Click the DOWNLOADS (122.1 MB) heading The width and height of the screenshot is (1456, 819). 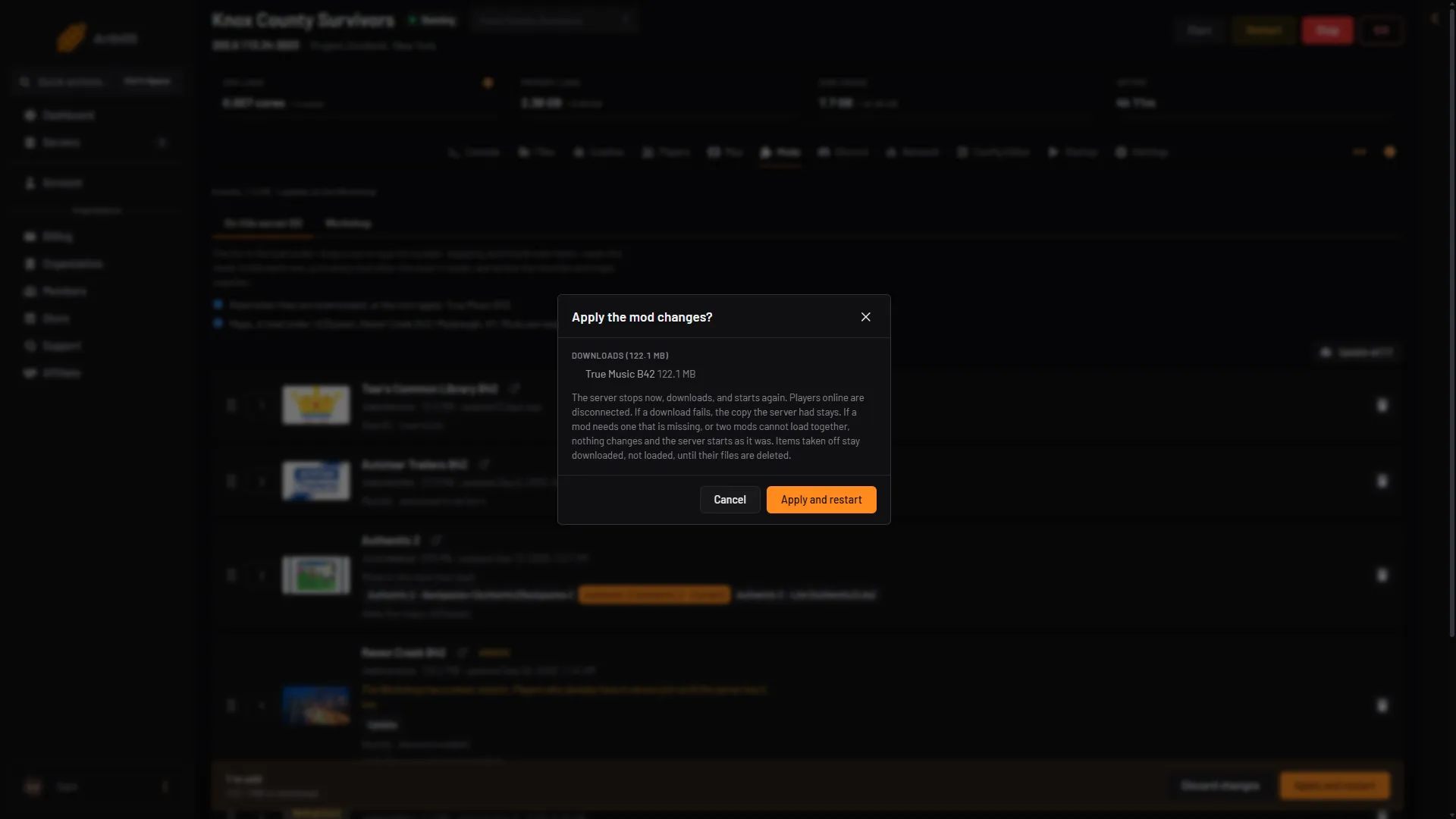tap(620, 356)
